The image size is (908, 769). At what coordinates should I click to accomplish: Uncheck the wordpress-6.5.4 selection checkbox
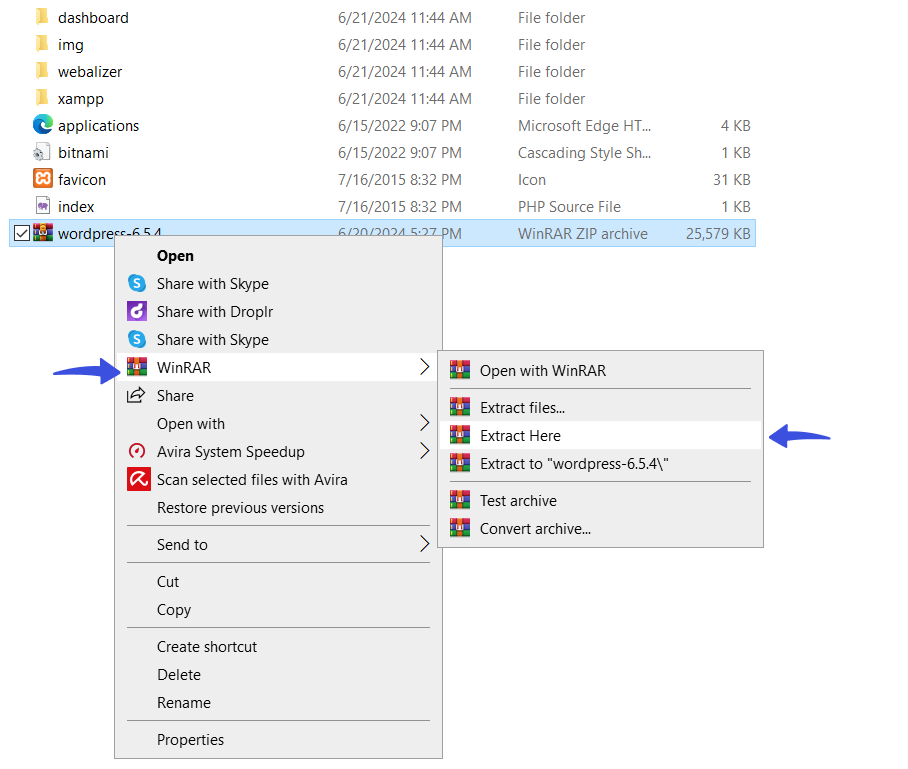coord(21,233)
